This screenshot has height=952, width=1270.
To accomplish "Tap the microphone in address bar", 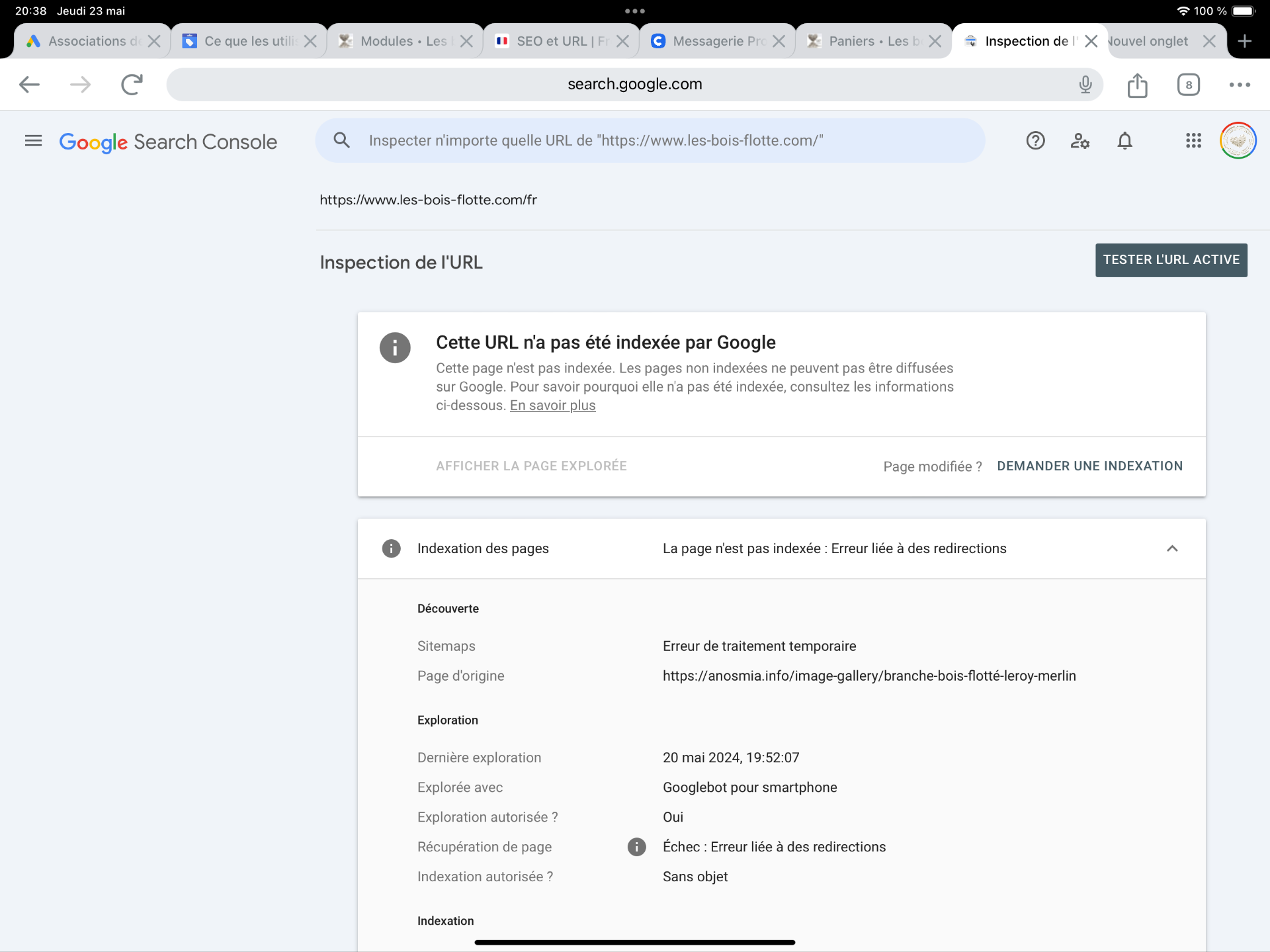I will [x=1085, y=85].
